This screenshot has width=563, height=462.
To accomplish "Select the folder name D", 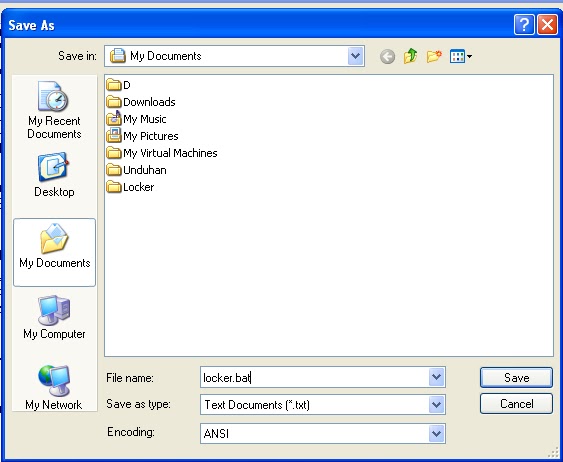I will click(x=127, y=85).
